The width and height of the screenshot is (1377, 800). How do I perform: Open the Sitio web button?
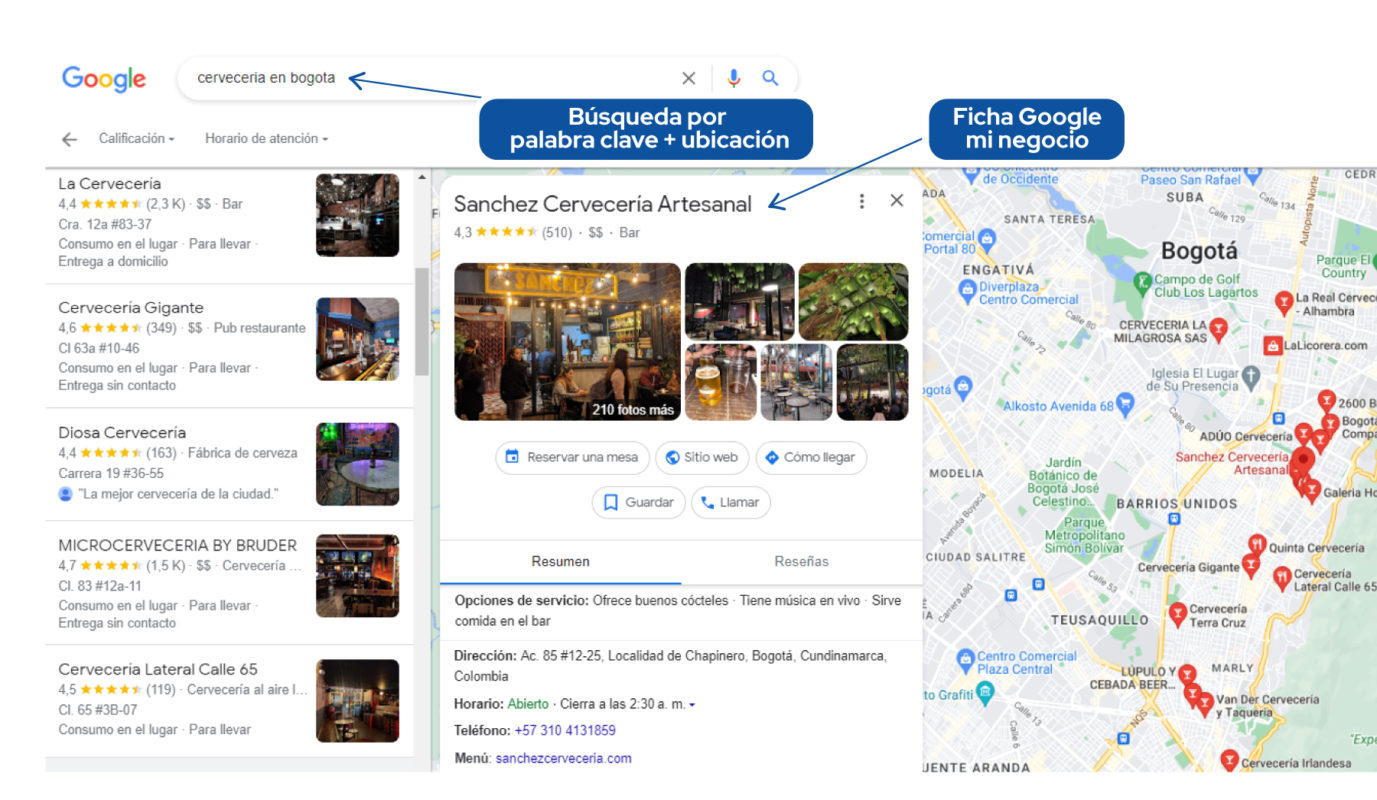(702, 457)
